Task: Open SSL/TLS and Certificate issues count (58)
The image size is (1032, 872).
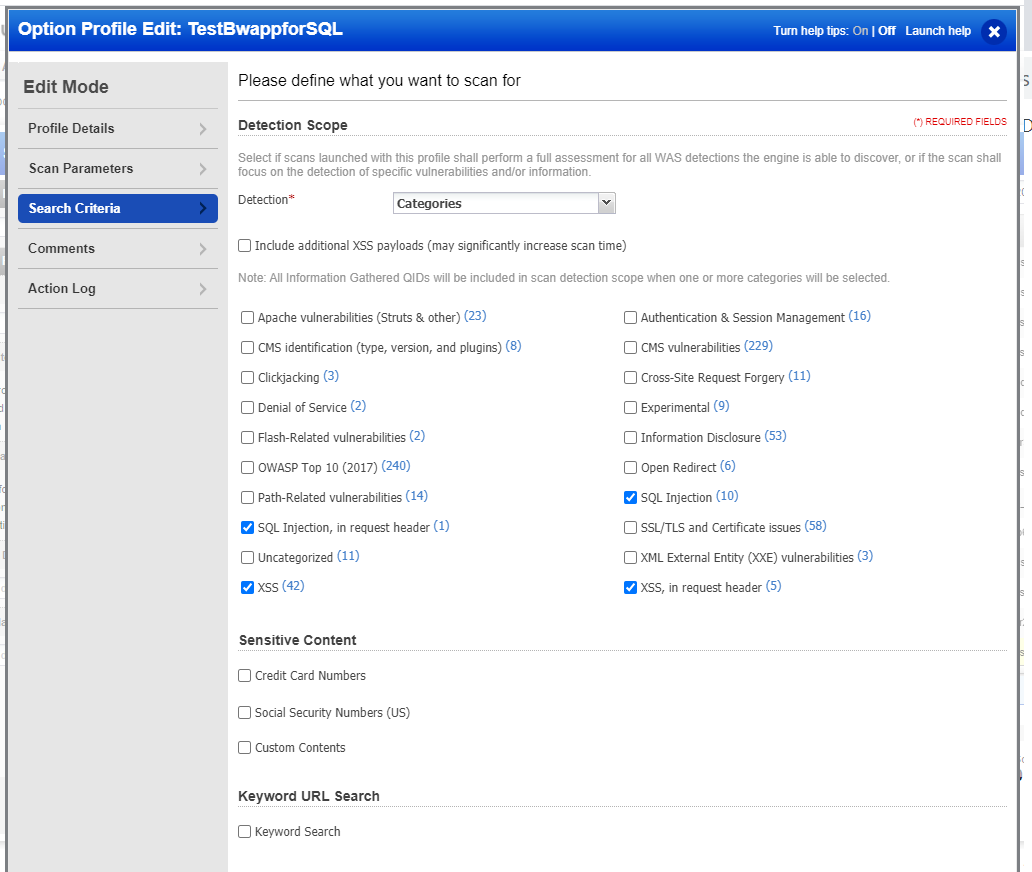Action: coord(815,526)
